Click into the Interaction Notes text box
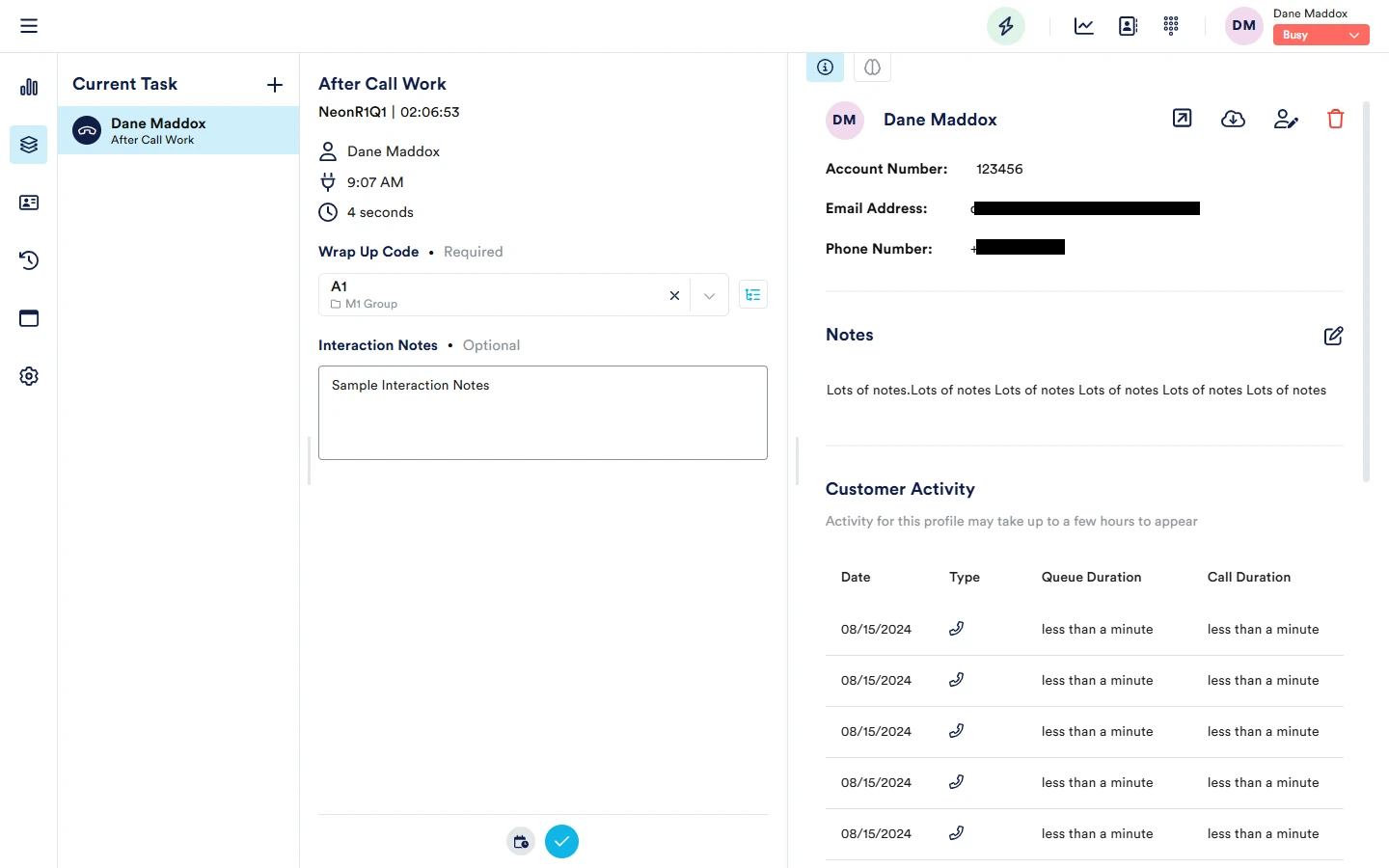1389x868 pixels. point(542,413)
